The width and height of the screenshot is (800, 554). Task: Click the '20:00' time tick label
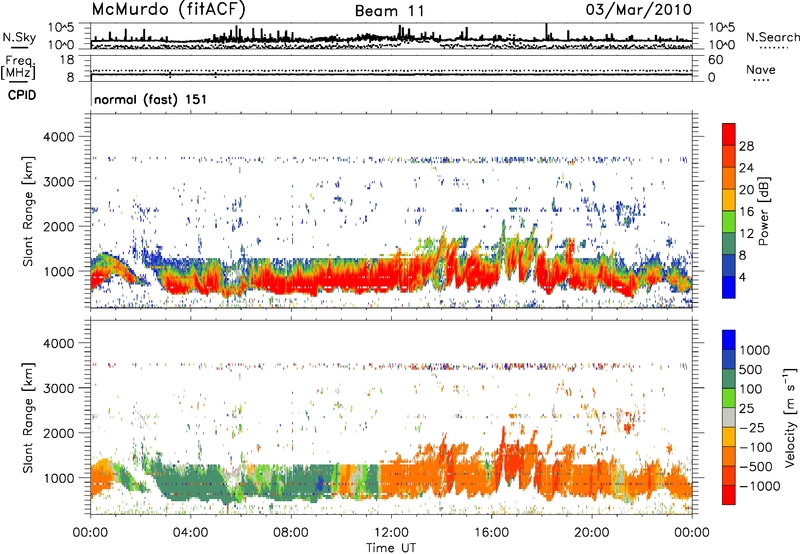(592, 533)
